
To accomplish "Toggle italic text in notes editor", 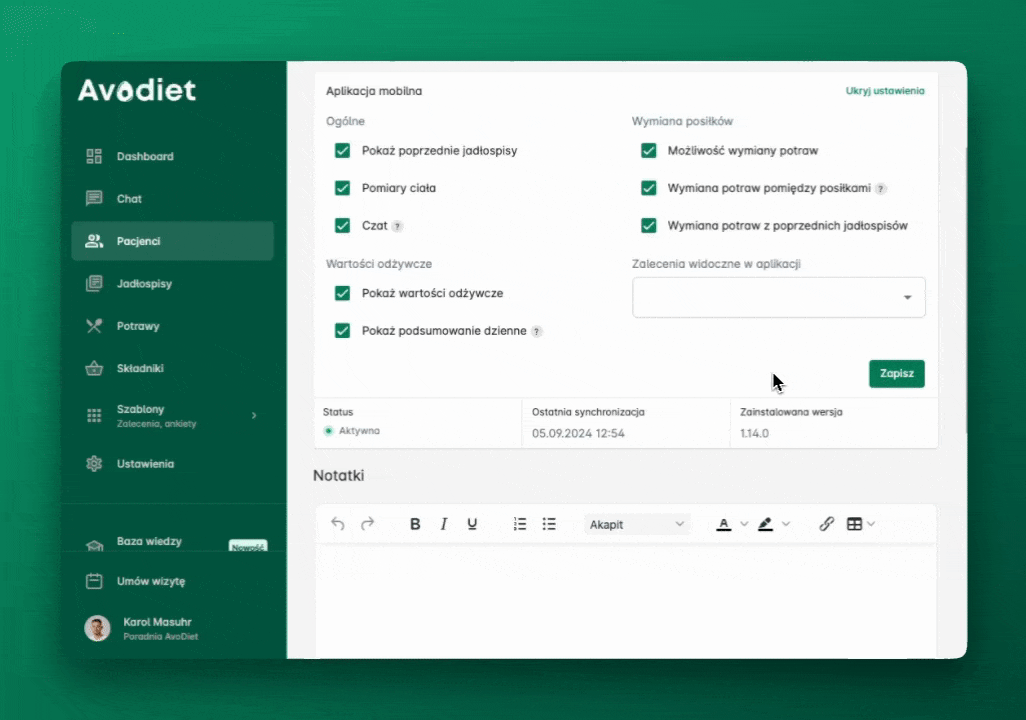I will point(444,524).
